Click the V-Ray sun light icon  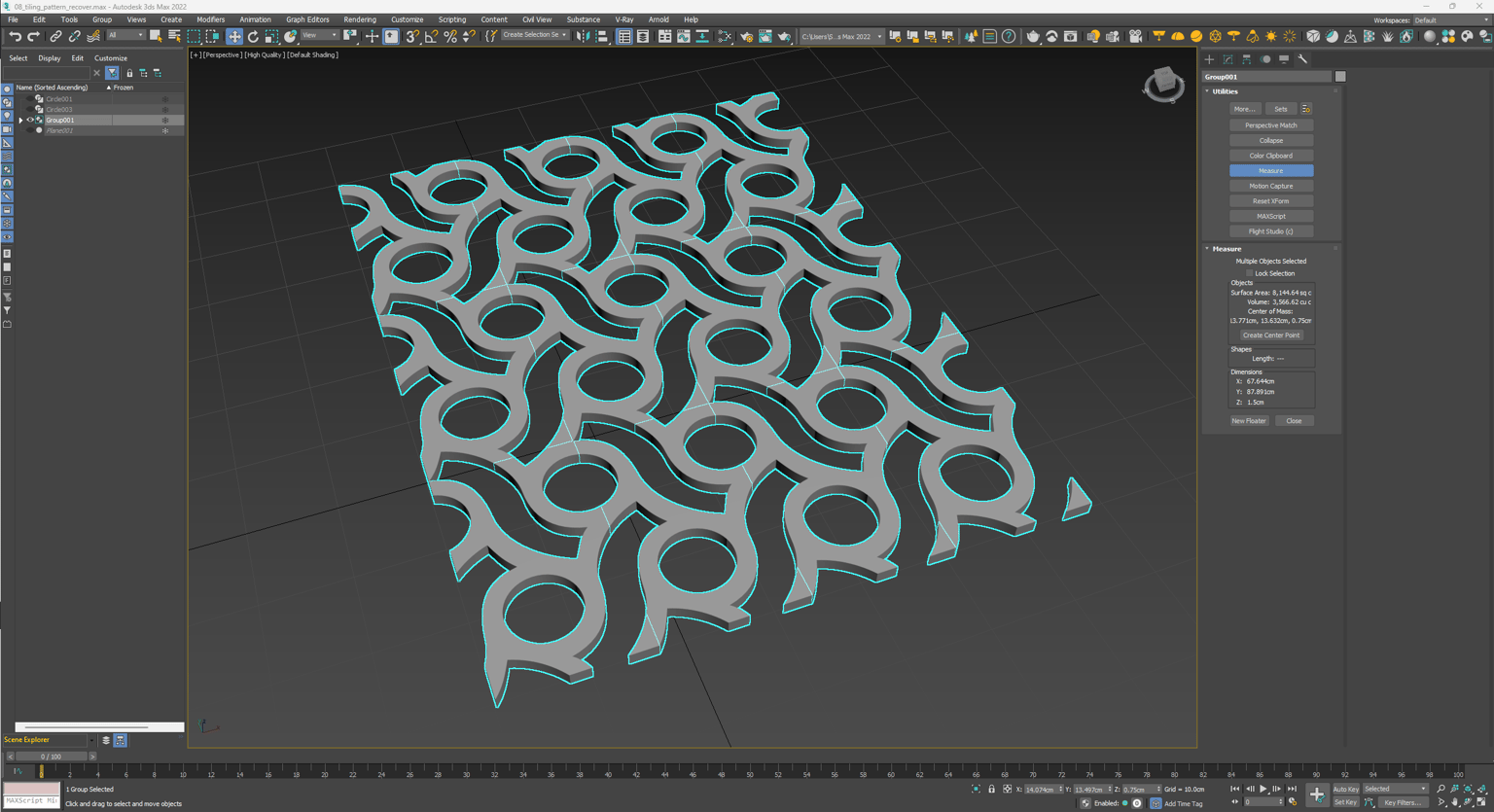tap(1271, 36)
